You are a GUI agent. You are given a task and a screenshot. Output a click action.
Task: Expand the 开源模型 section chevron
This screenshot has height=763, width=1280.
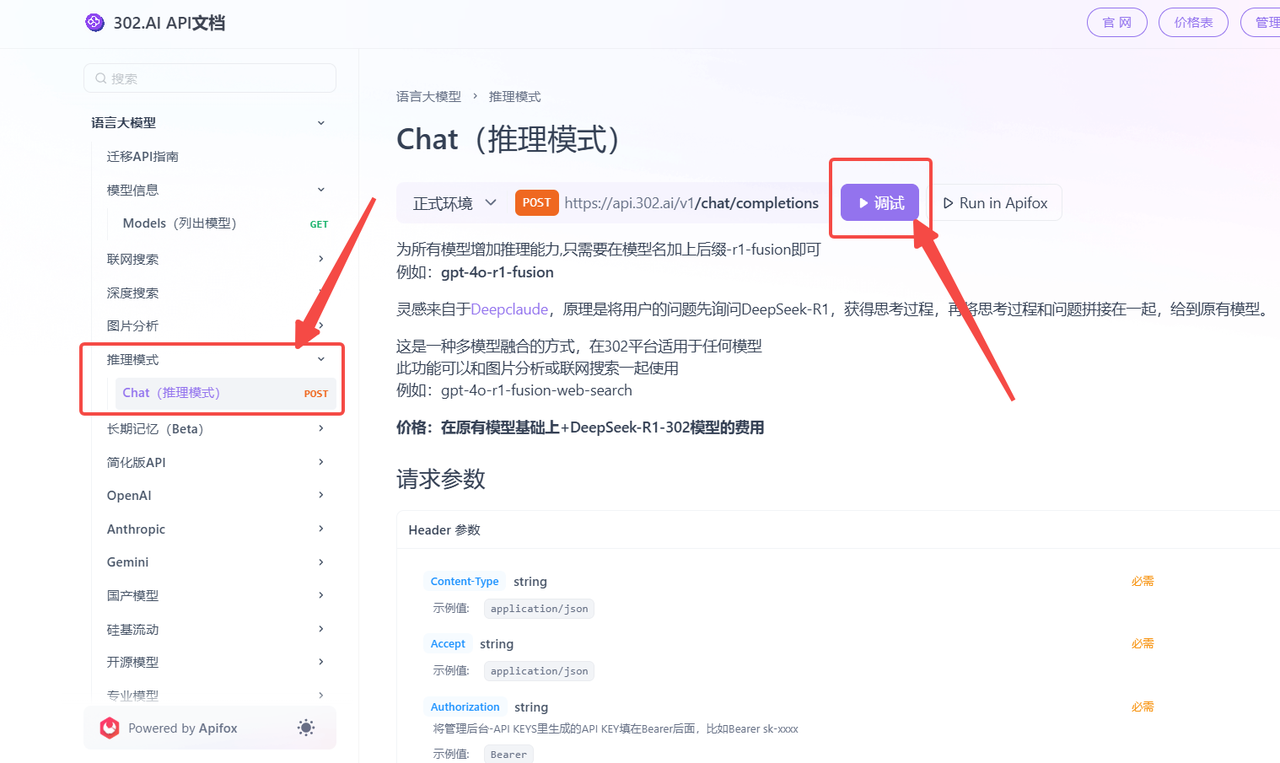coord(321,662)
